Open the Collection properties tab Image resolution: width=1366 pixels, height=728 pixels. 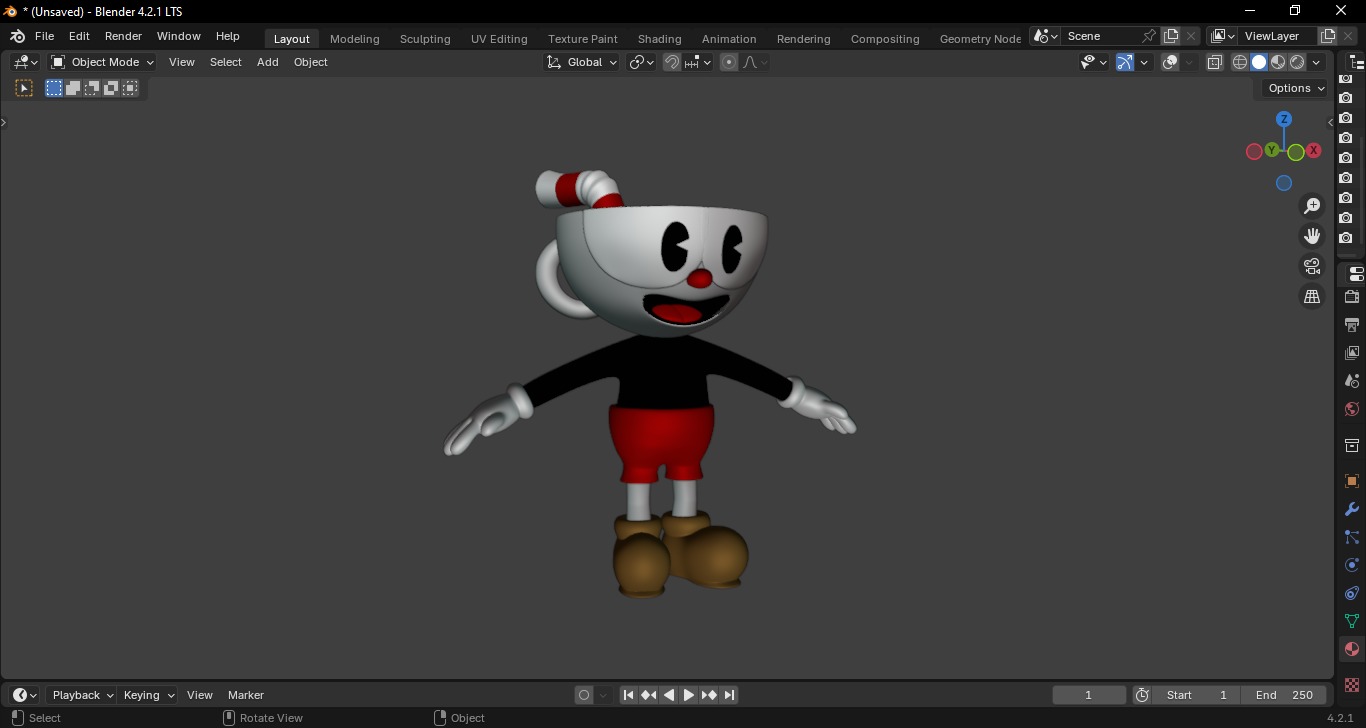[x=1352, y=445]
